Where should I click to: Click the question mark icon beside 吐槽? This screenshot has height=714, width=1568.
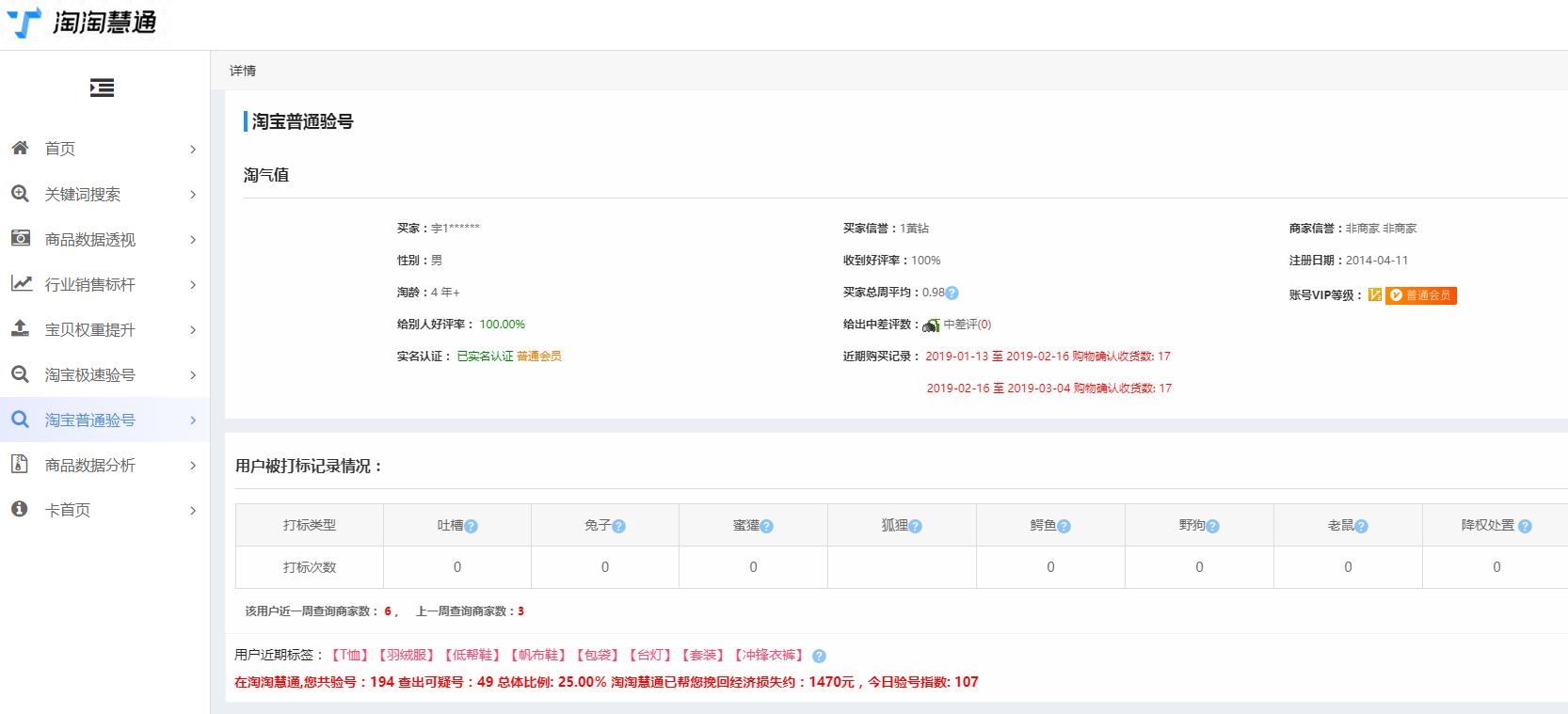pyautogui.click(x=472, y=527)
